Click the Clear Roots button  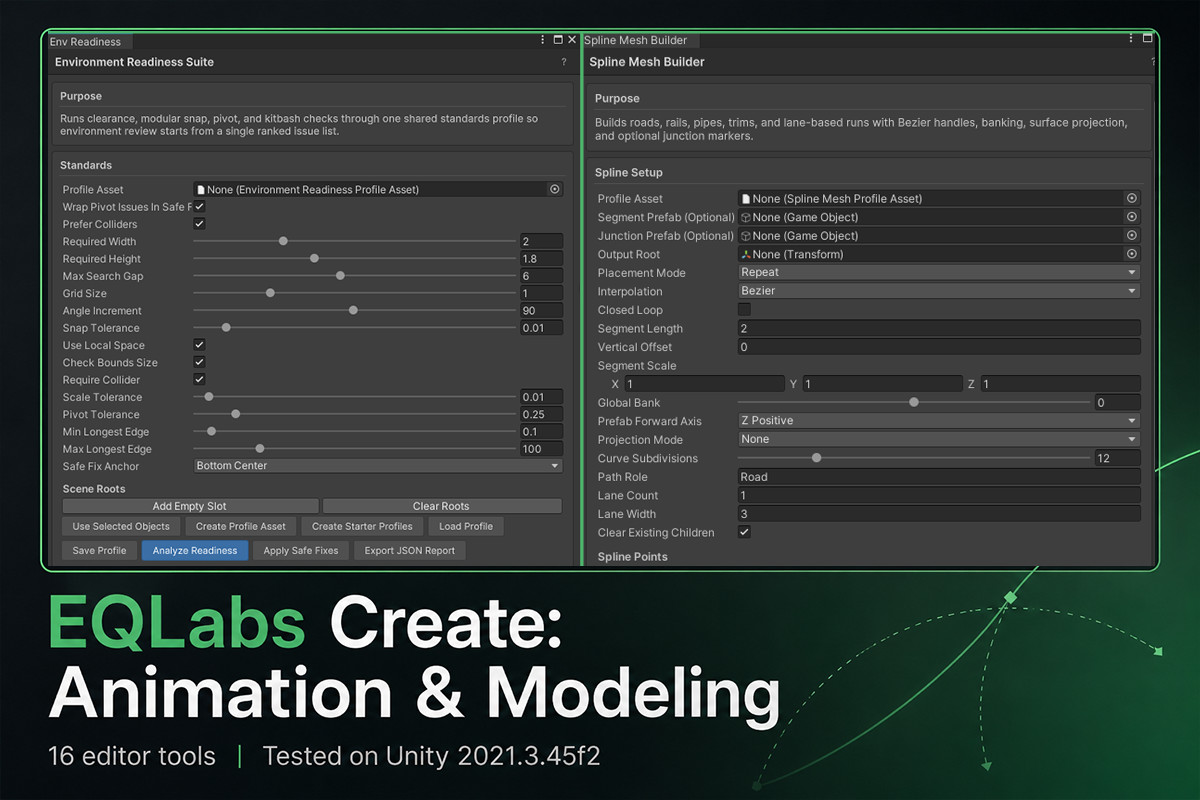(x=441, y=506)
